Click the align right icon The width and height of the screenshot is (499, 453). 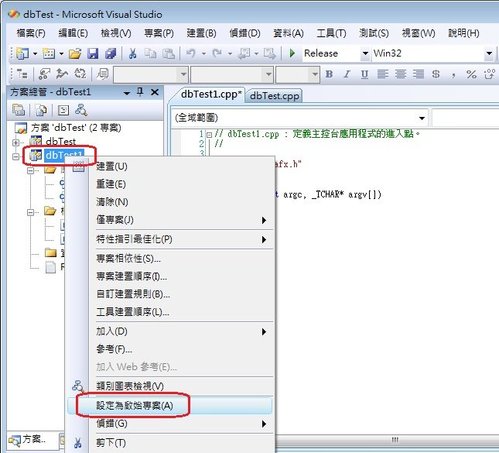pos(418,74)
